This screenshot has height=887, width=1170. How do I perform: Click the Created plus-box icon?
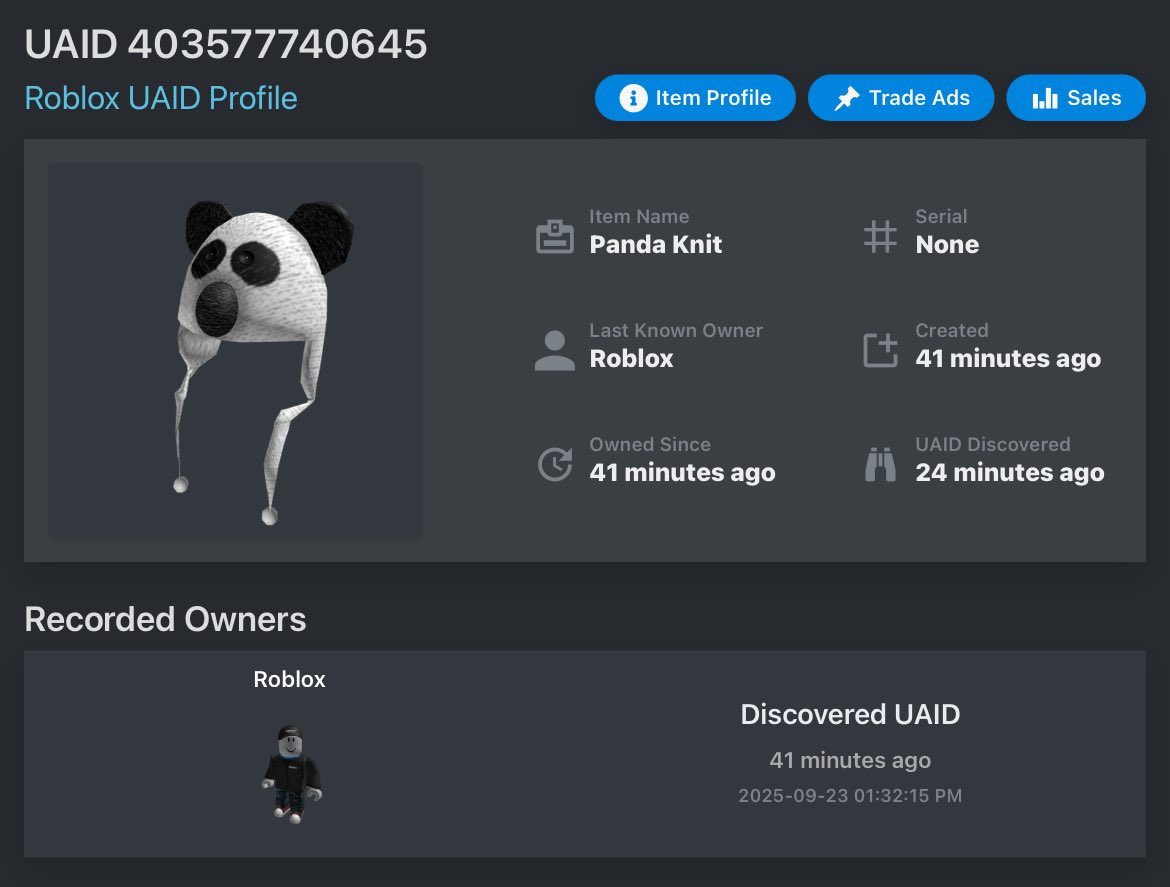point(880,350)
